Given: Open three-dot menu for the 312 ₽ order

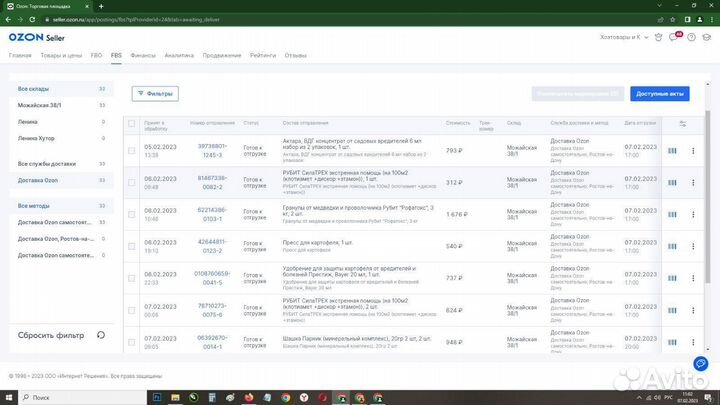Looking at the screenshot, I should click(693, 183).
